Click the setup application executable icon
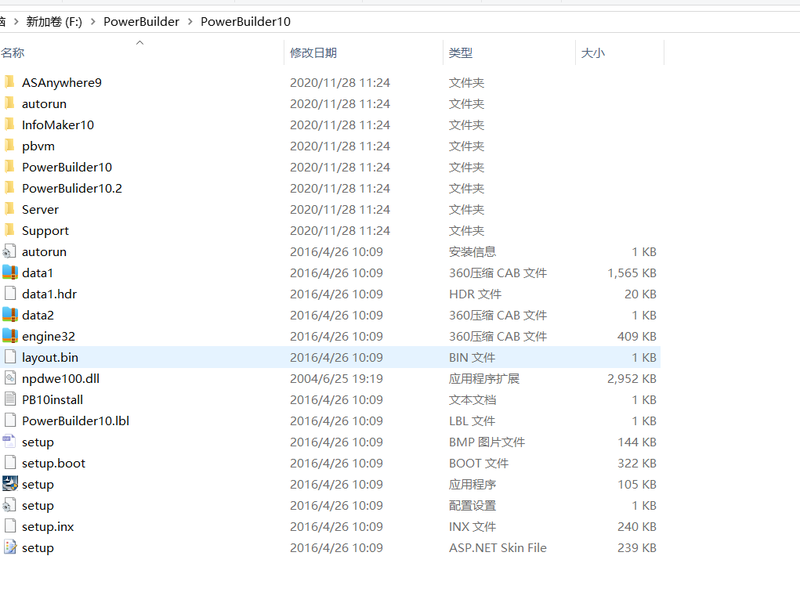The width and height of the screenshot is (800, 610). [x=10, y=484]
